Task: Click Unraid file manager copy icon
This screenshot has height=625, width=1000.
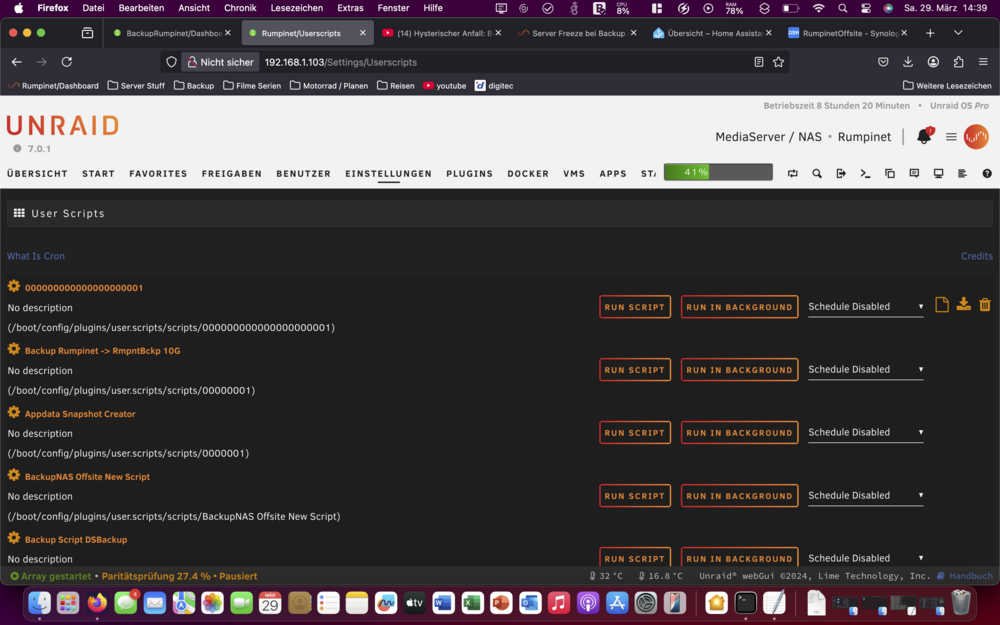Action: click(x=890, y=173)
